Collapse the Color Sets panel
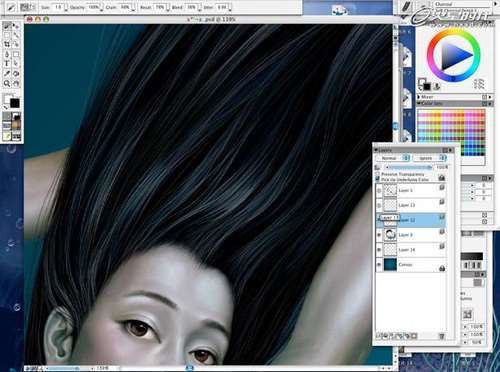Viewport: 500px width, 372px height. (419, 104)
